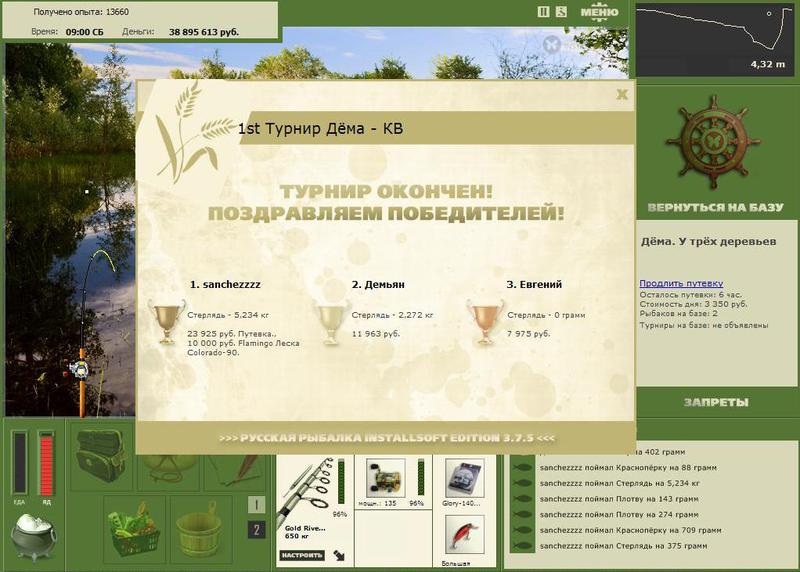The height and width of the screenshot is (572, 800).
Task: Click the rod durability bar at 96%
Action: click(x=341, y=482)
